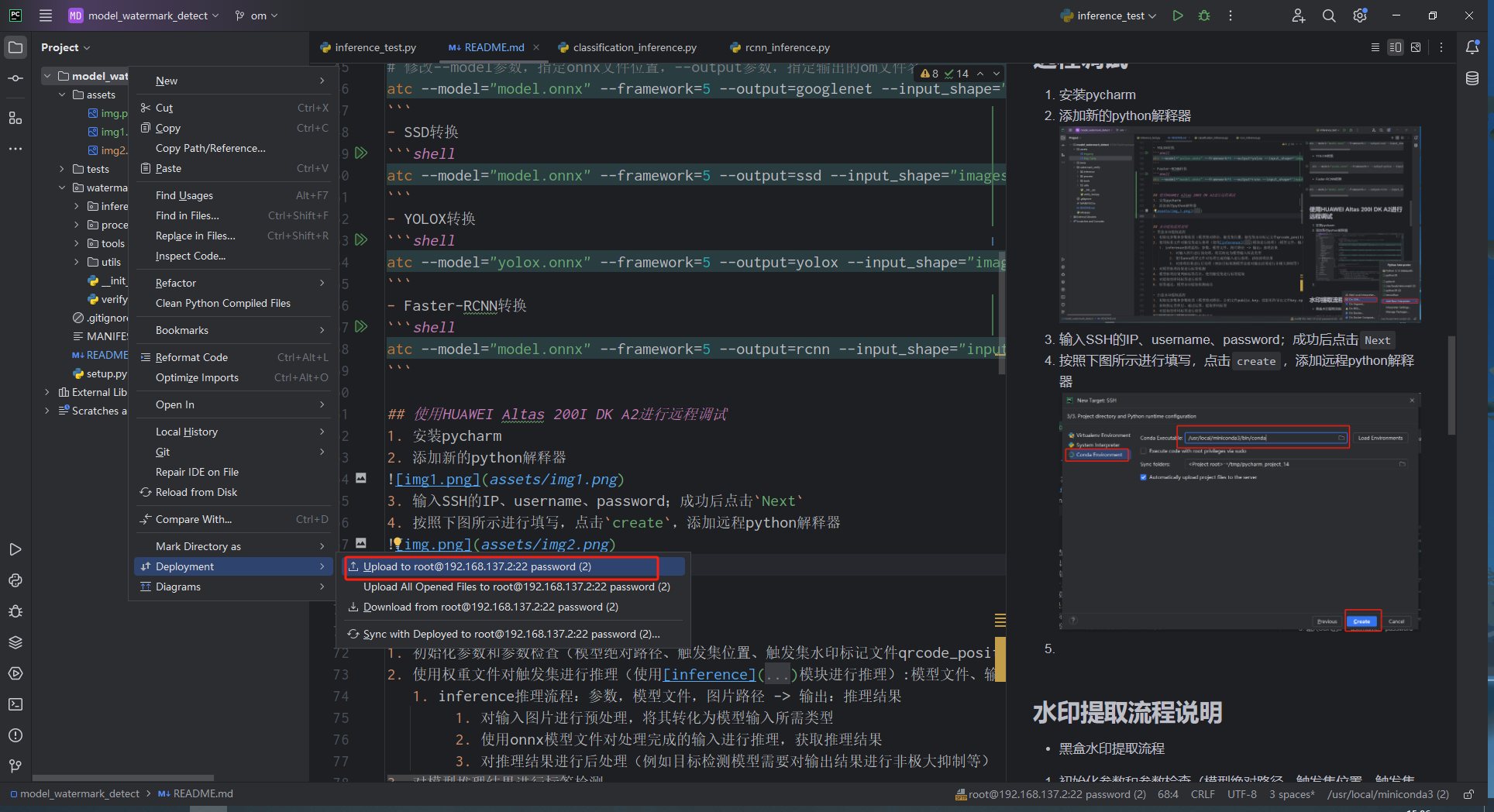Open the Services tool window
The height and width of the screenshot is (812, 1494).
[x=15, y=673]
